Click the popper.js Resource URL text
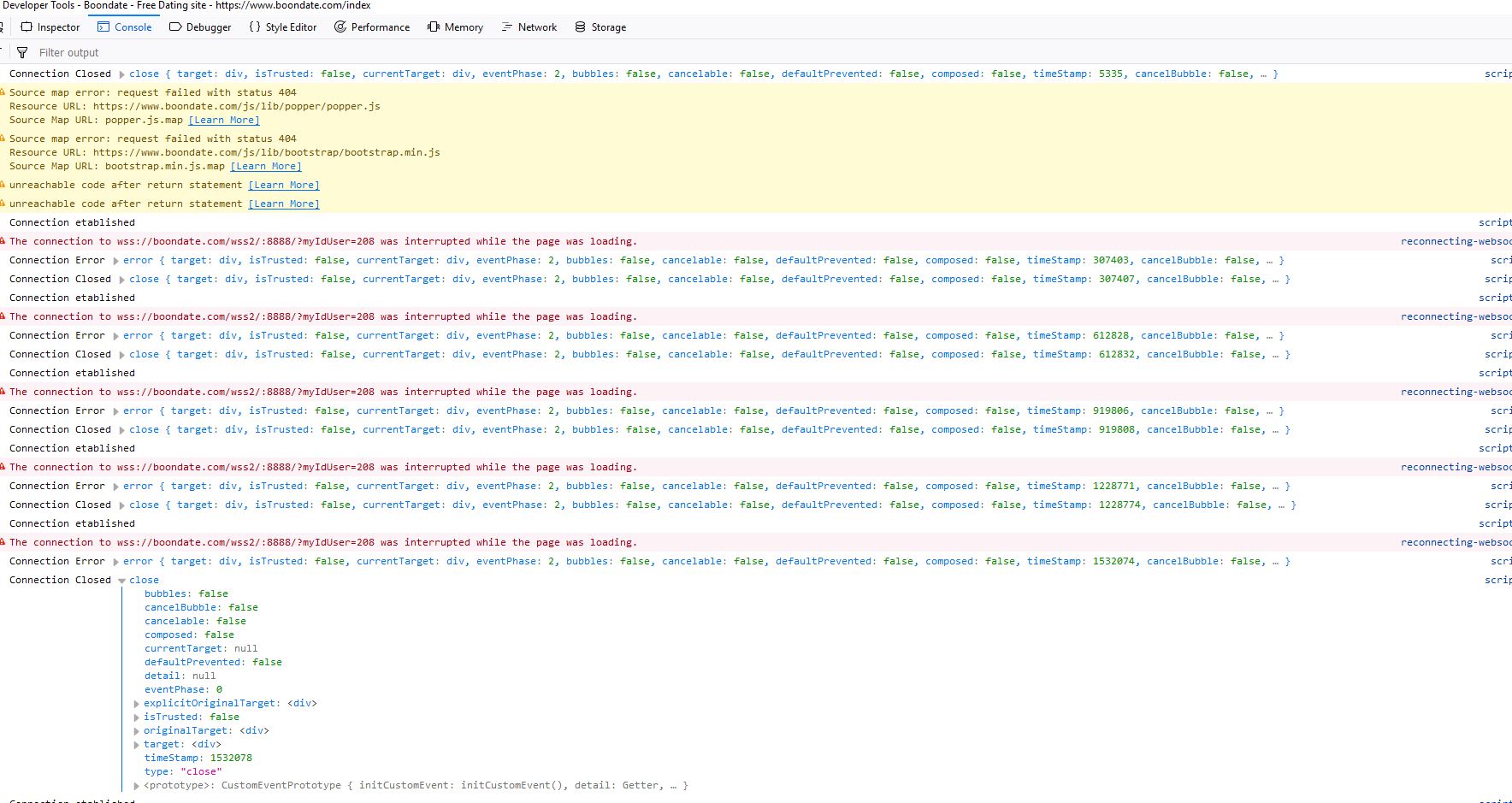 [195, 106]
